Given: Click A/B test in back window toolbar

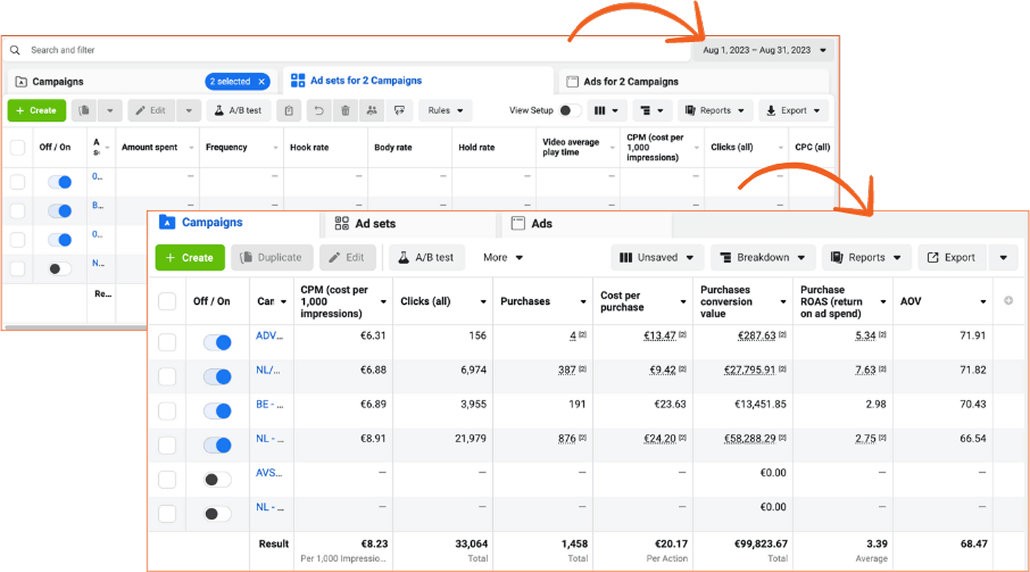Looking at the screenshot, I should [x=238, y=110].
